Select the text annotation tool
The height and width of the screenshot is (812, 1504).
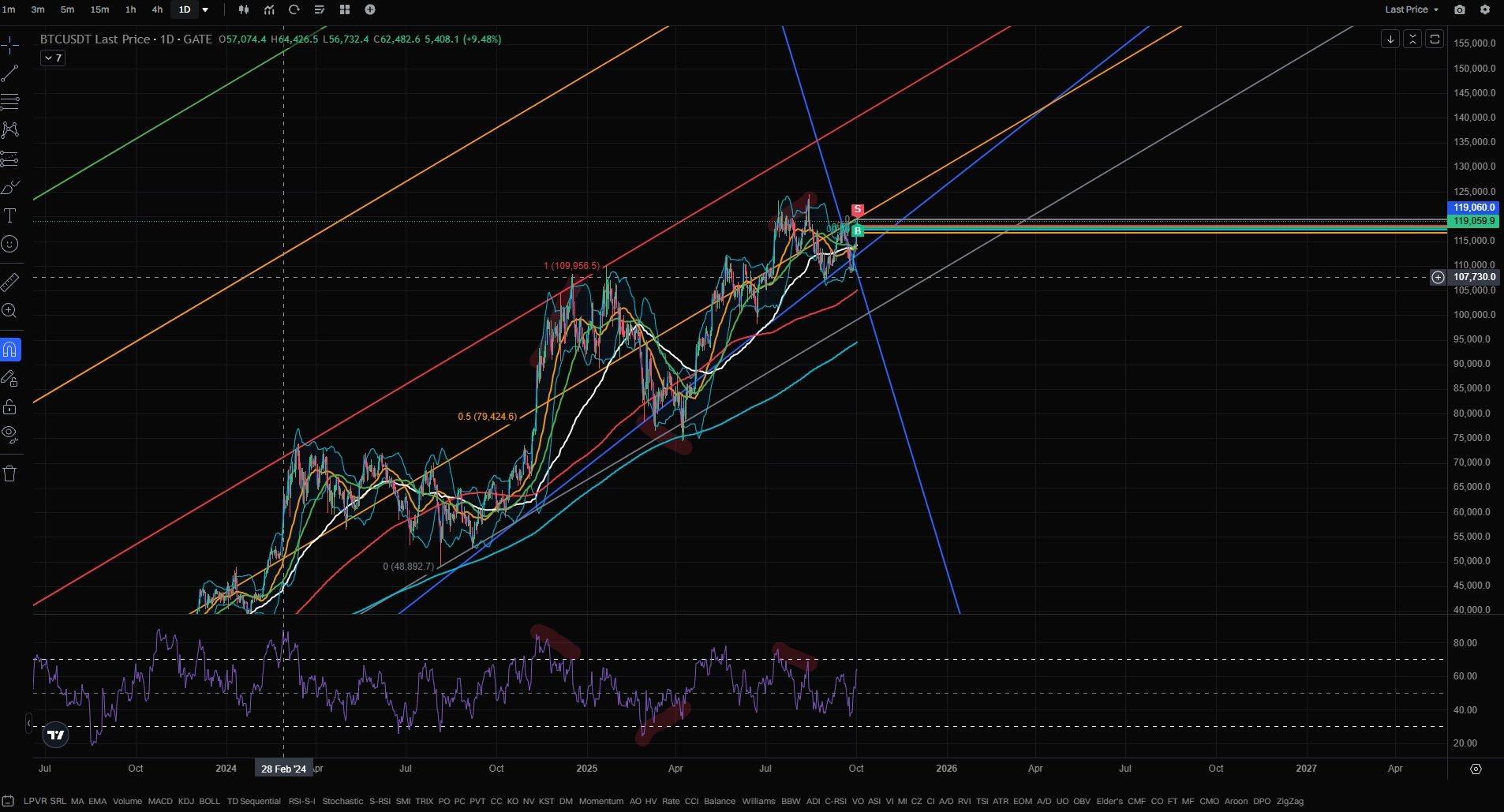9,216
